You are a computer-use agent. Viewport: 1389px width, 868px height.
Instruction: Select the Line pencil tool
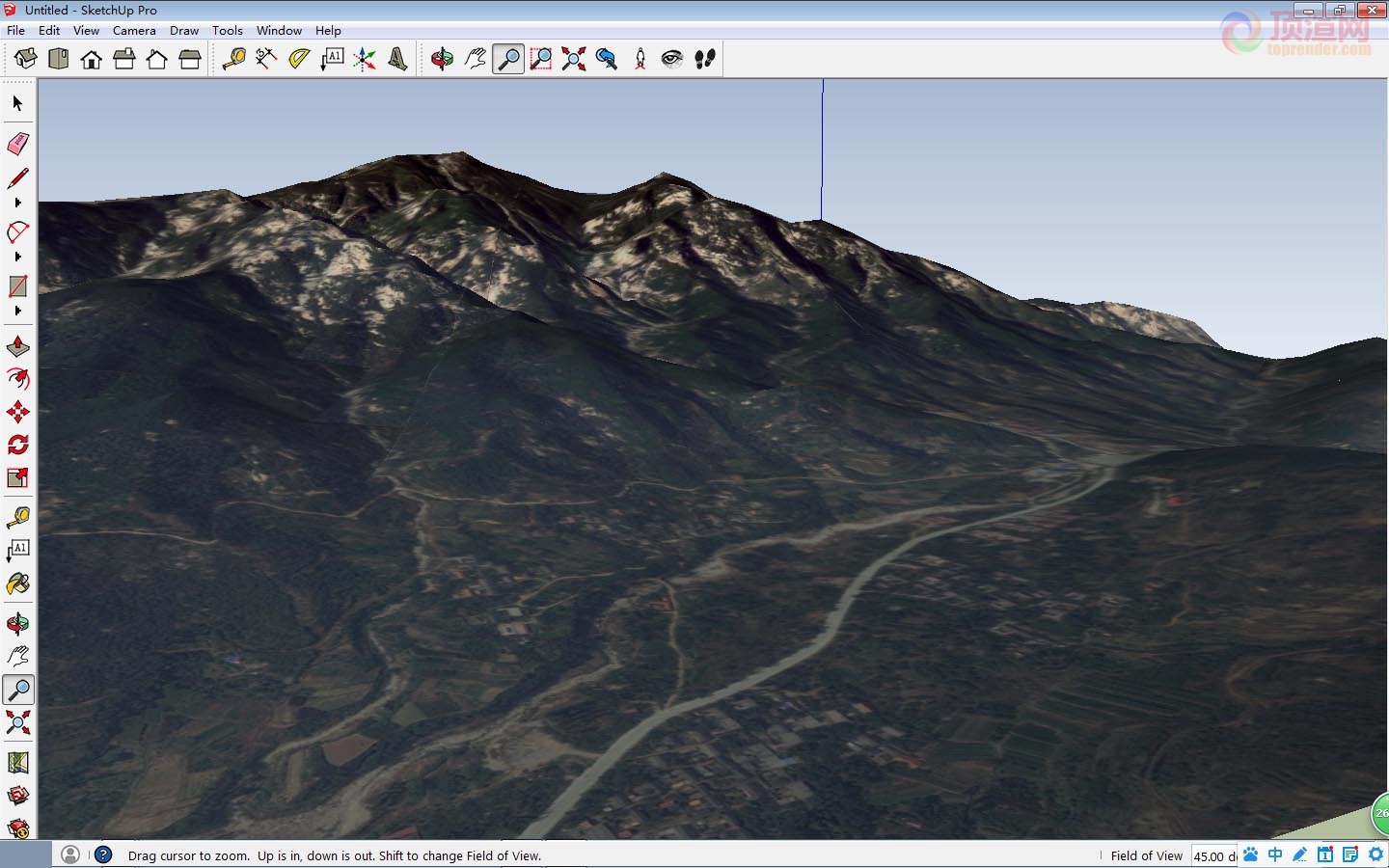(x=18, y=178)
